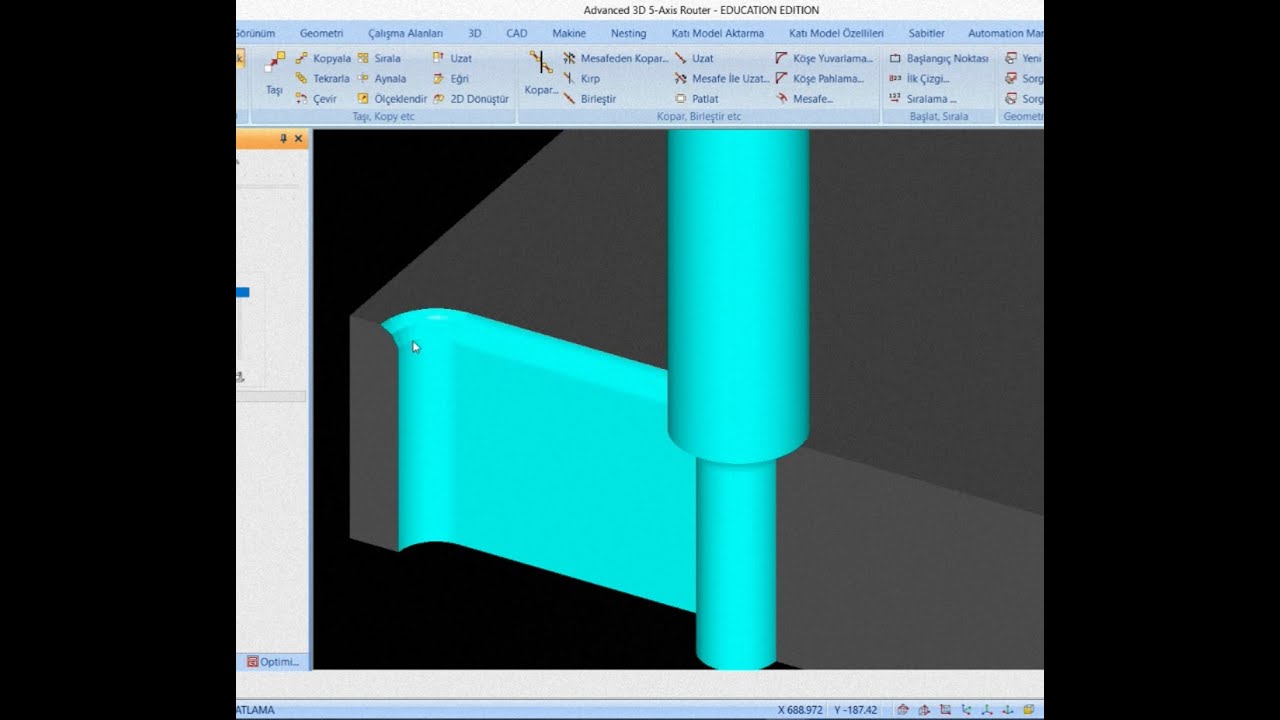The width and height of the screenshot is (1280, 720).
Task: Click the Yeni item in Geometri group
Action: pyautogui.click(x=1024, y=58)
